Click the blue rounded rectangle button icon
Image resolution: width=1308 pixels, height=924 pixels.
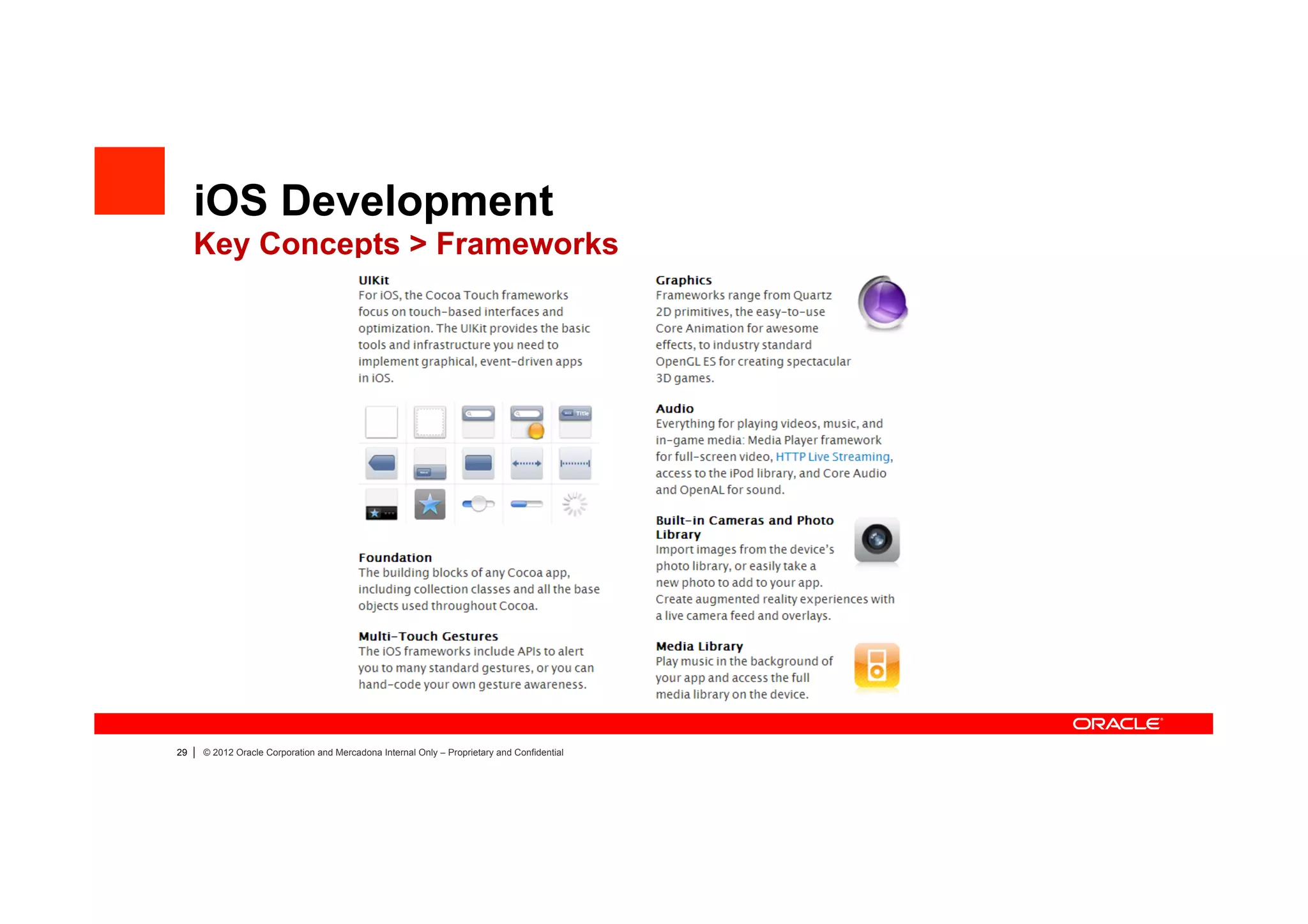coord(478,463)
